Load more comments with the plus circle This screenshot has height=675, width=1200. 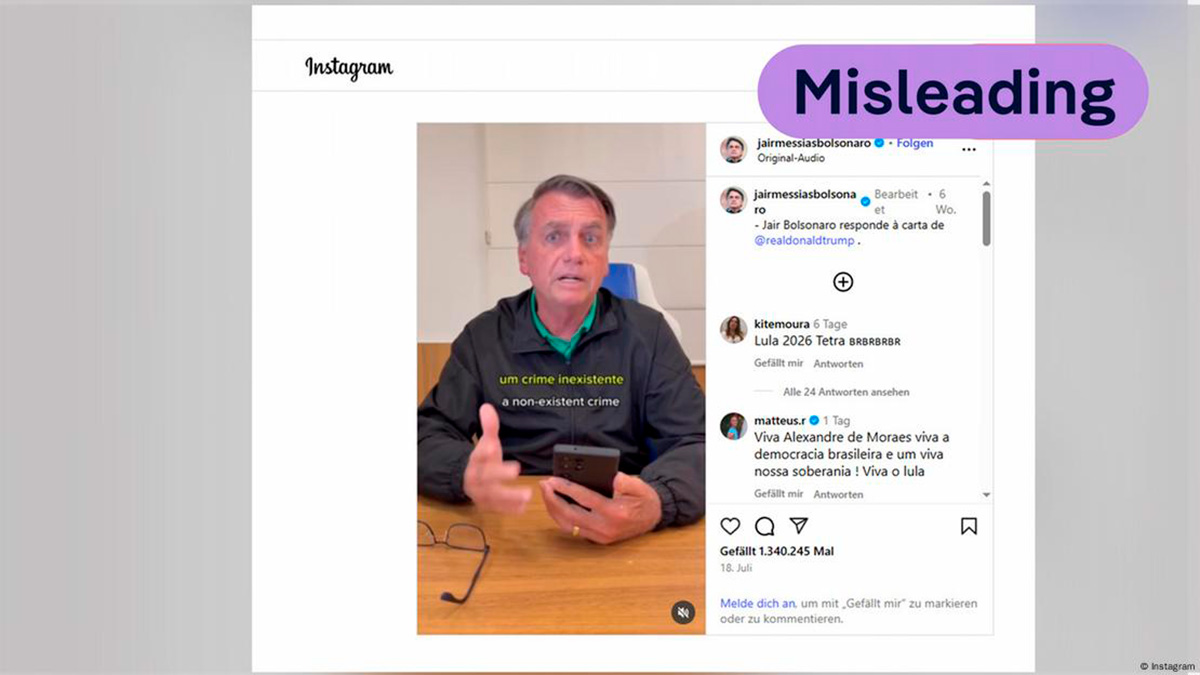tap(843, 282)
